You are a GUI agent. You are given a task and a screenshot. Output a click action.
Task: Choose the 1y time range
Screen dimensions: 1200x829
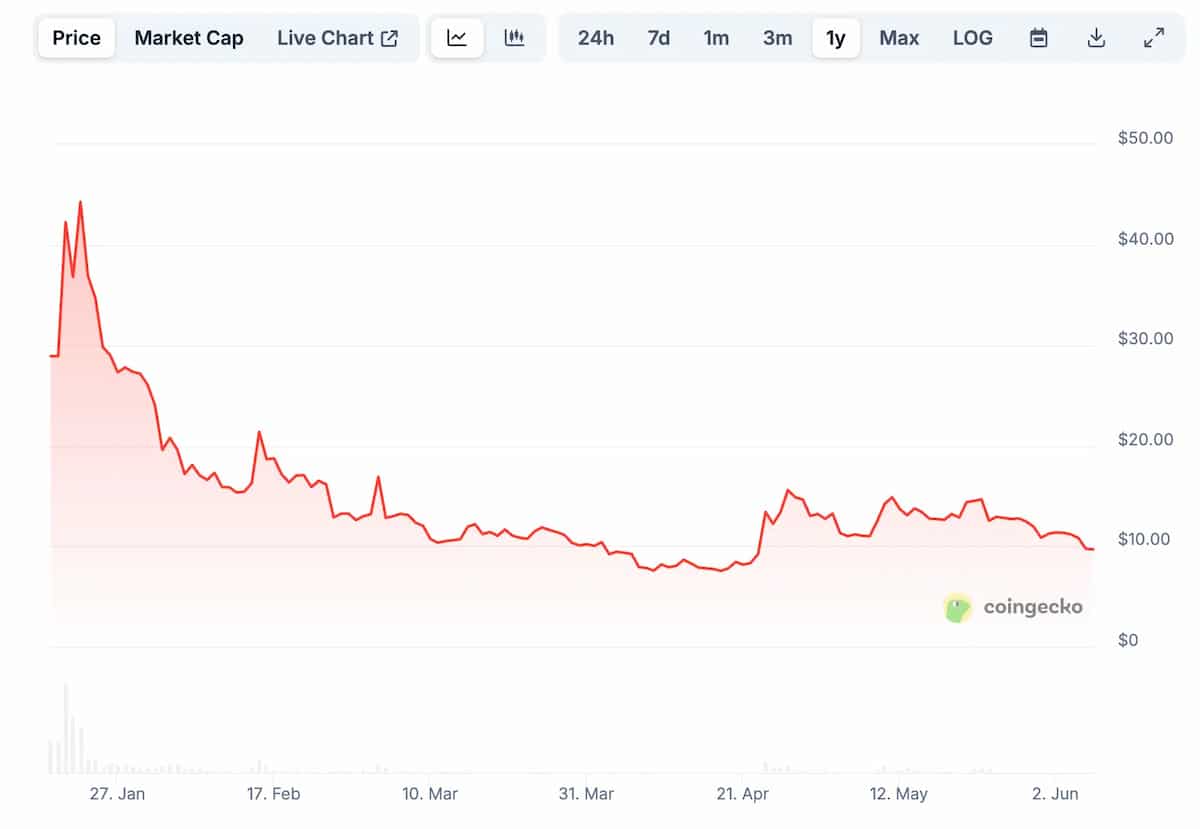tap(836, 38)
